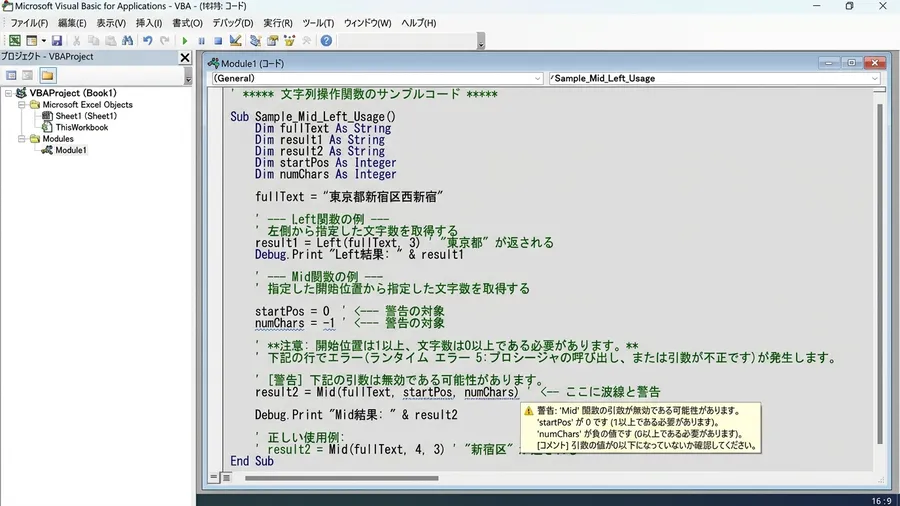Select VBAProject (Book1) root item
Screen dimensions: 900x506
pos(73,93)
